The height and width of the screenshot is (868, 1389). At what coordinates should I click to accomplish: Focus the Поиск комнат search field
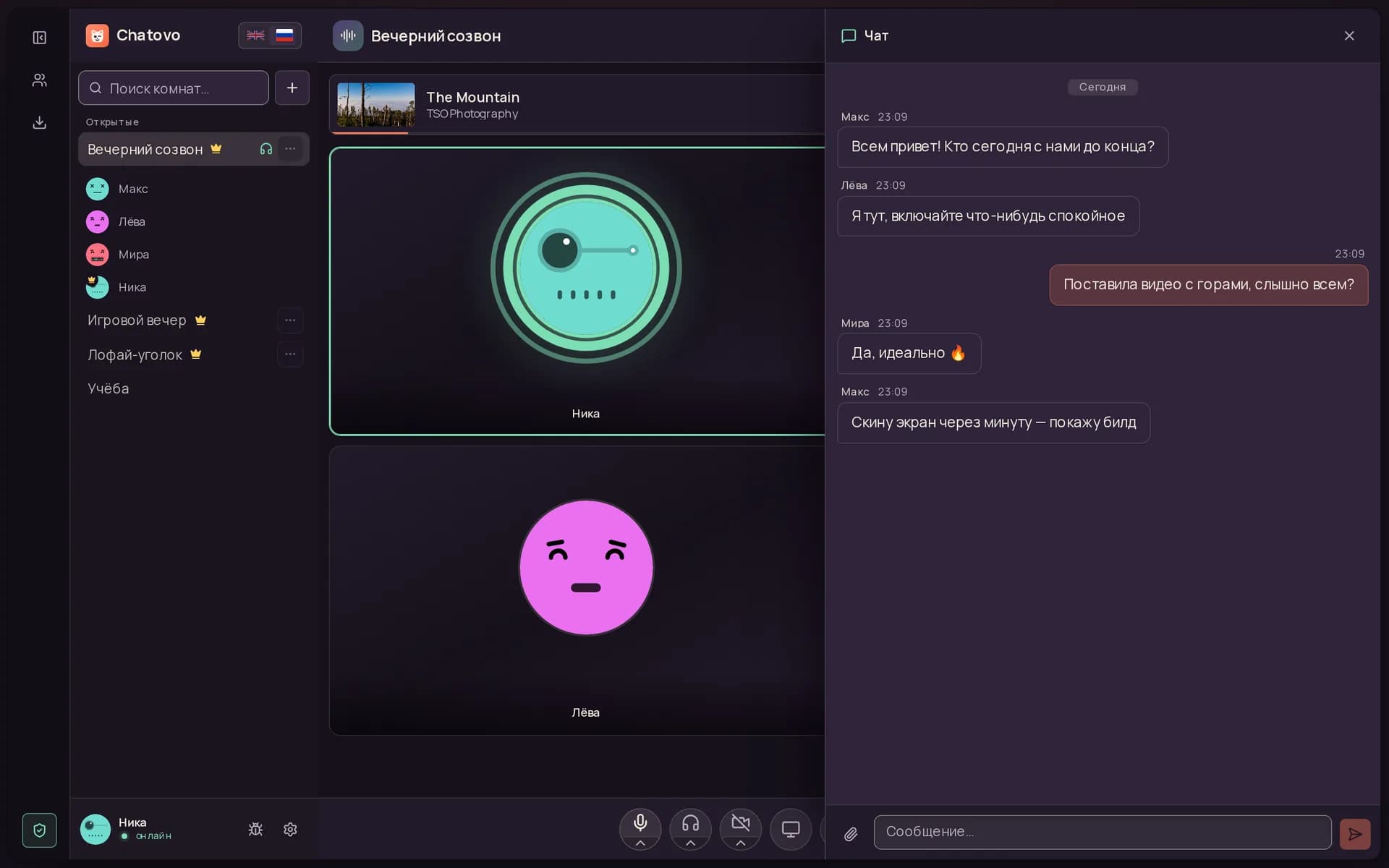(174, 88)
